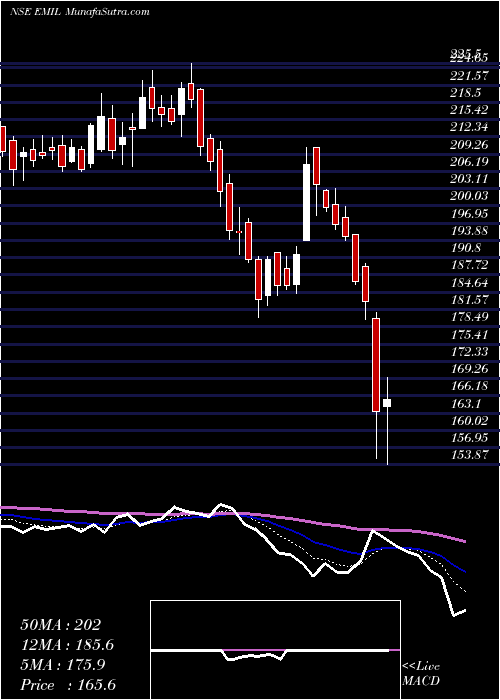Screen dimensions: 500x700
Task: Click the 156.95 price axis label
Action: pyautogui.click(x=469, y=438)
